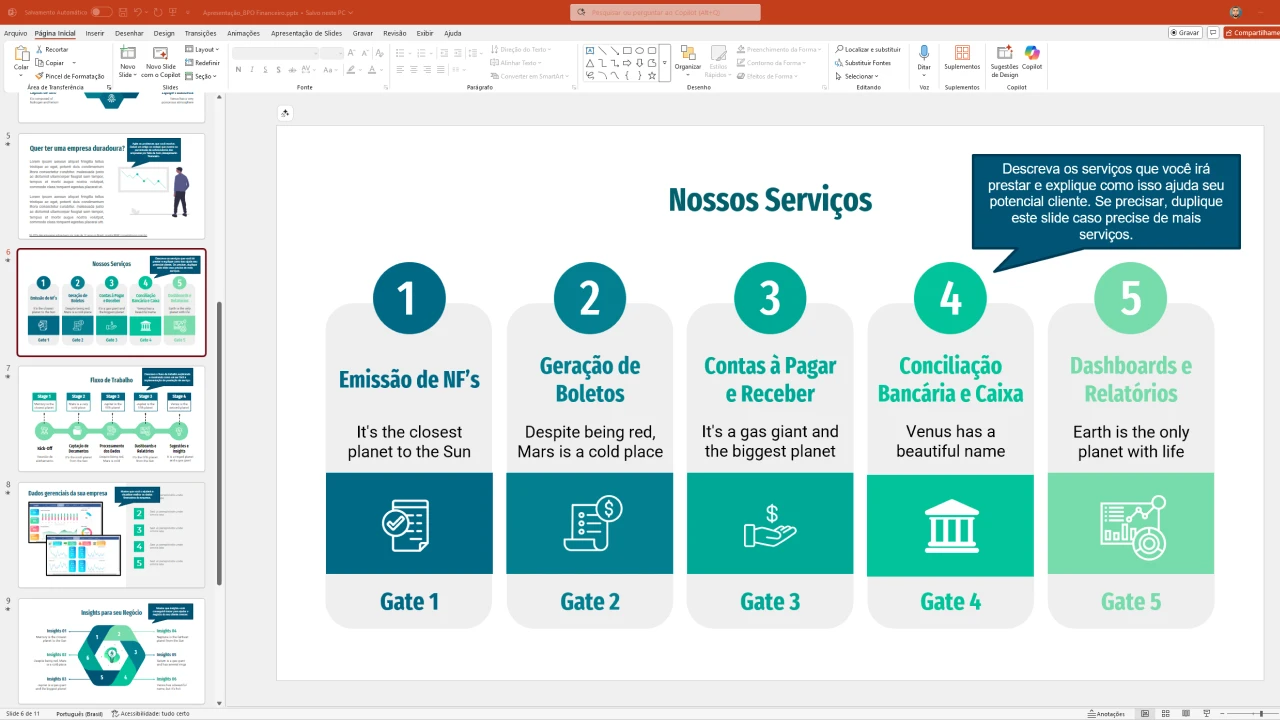Expand the Seção dropdown
Viewport: 1280px width, 720px height.
click(203, 76)
